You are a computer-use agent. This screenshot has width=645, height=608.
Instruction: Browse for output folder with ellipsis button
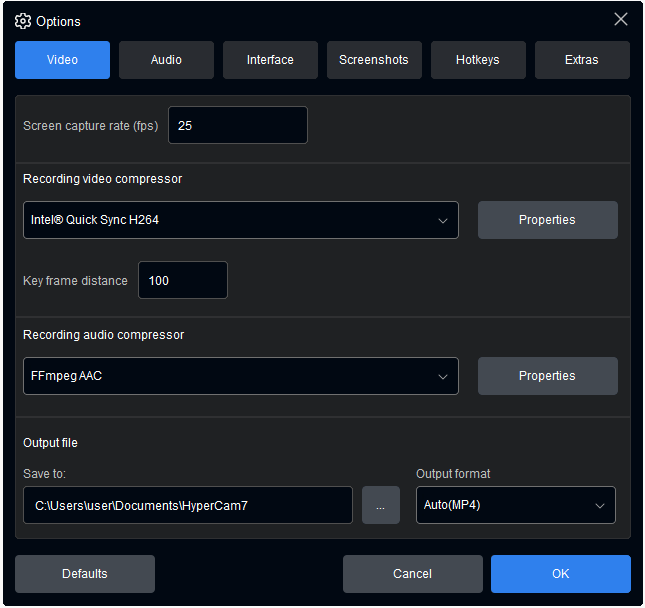tap(380, 506)
